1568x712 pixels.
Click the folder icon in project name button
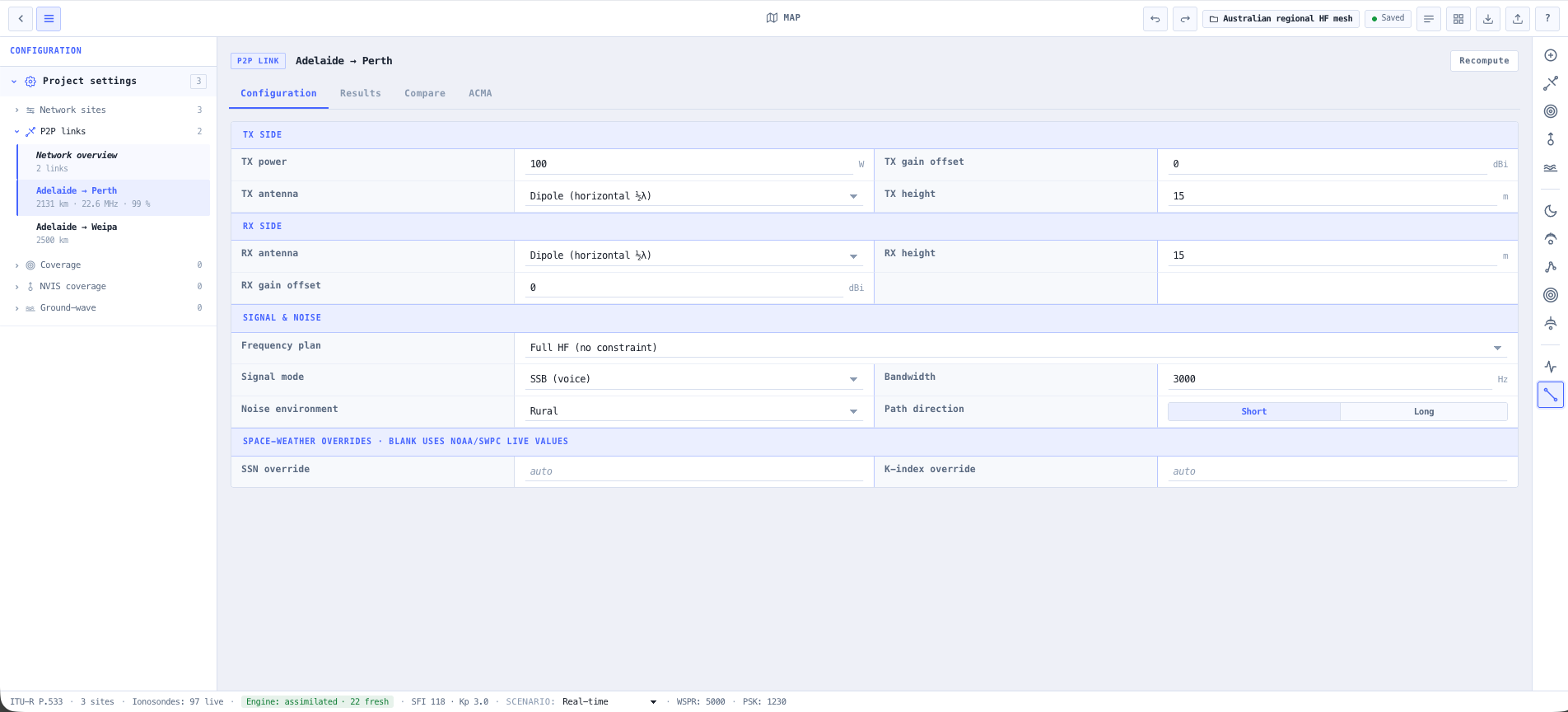[x=1213, y=19]
